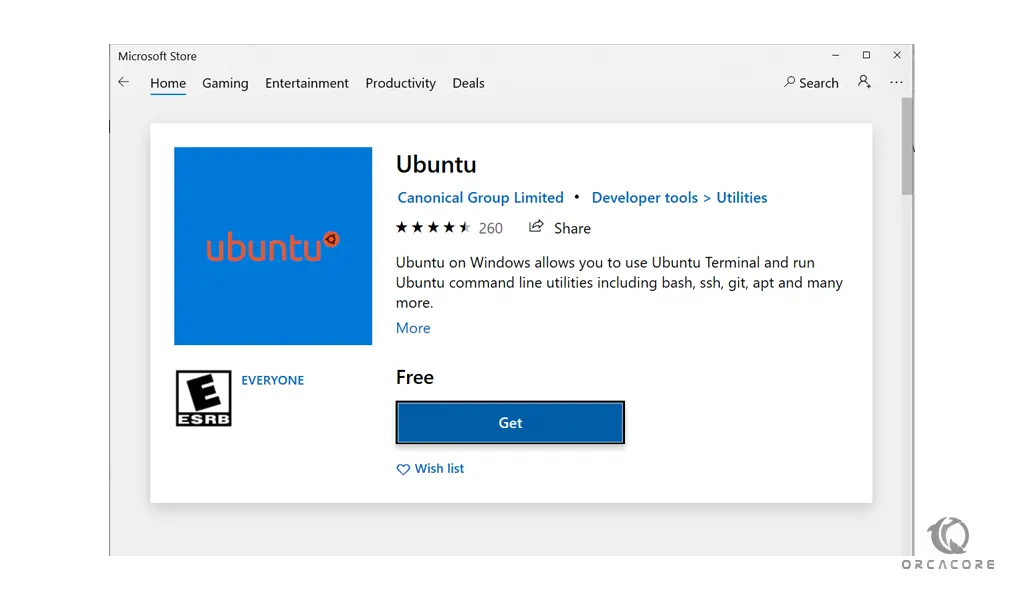Switch to the Home tab
Image resolution: width=1024 pixels, height=600 pixels.
(168, 84)
